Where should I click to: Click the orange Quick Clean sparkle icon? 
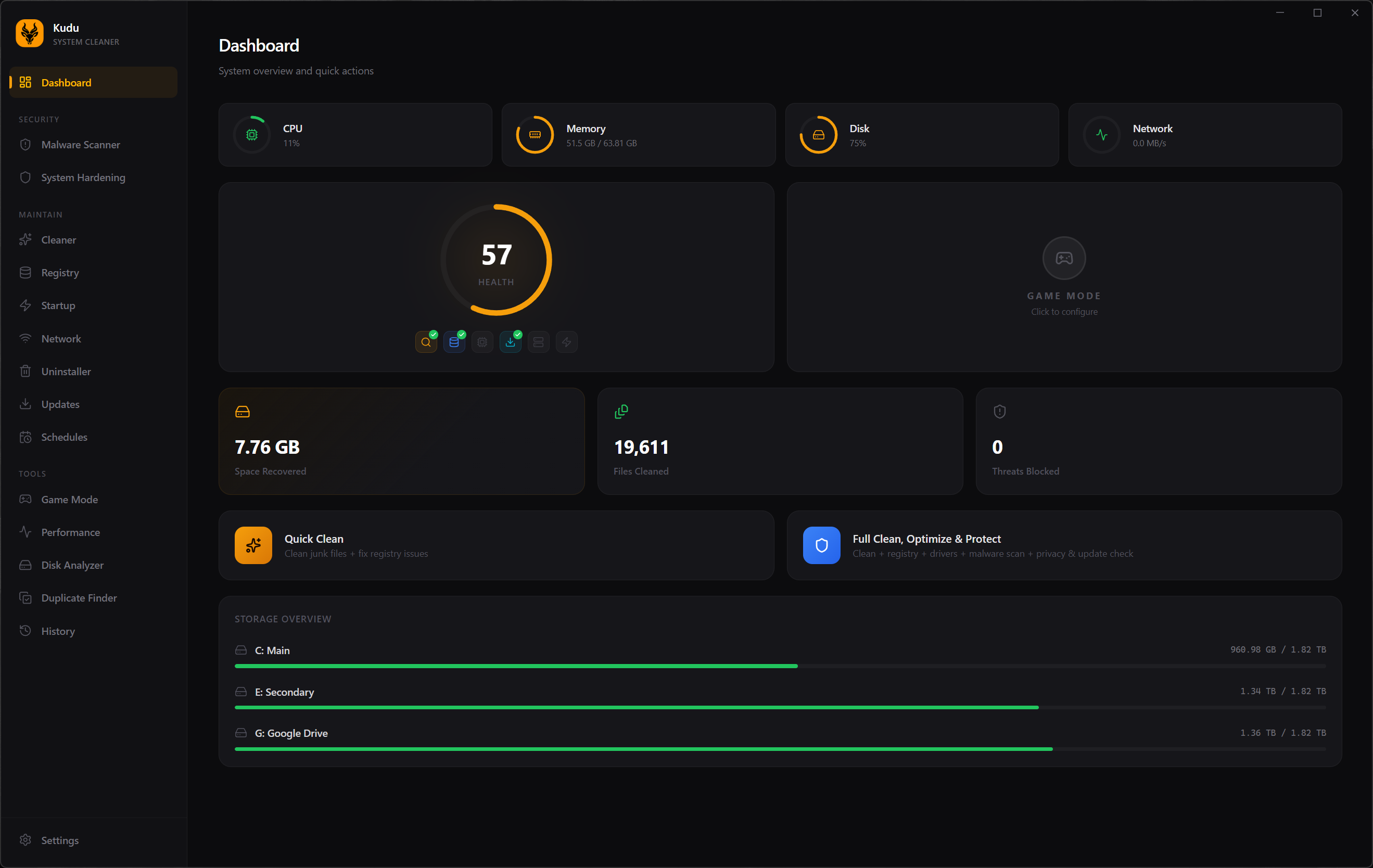coord(253,545)
